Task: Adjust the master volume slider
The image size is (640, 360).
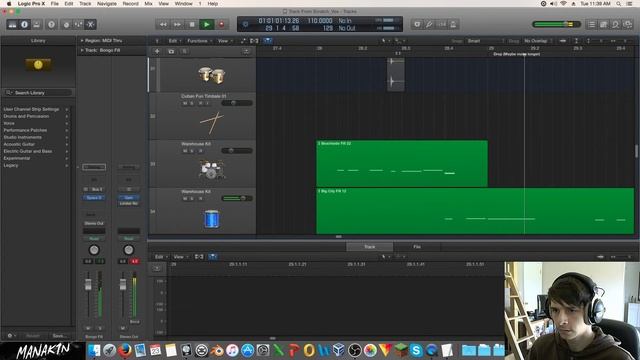Action: [x=557, y=24]
